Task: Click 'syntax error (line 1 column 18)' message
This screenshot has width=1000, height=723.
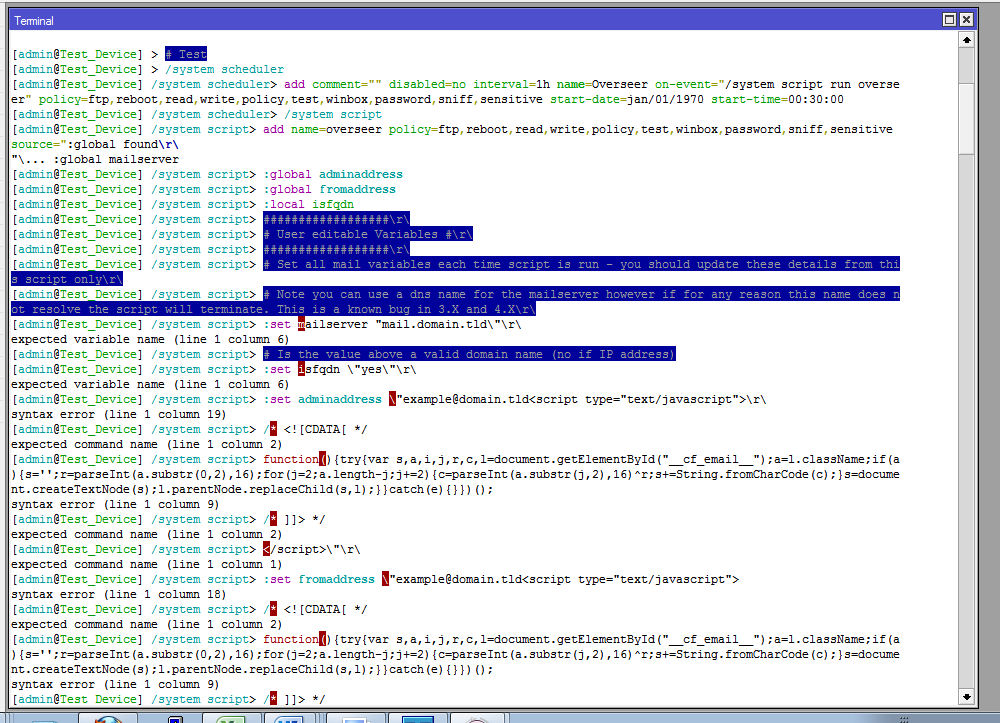Action: [119, 594]
